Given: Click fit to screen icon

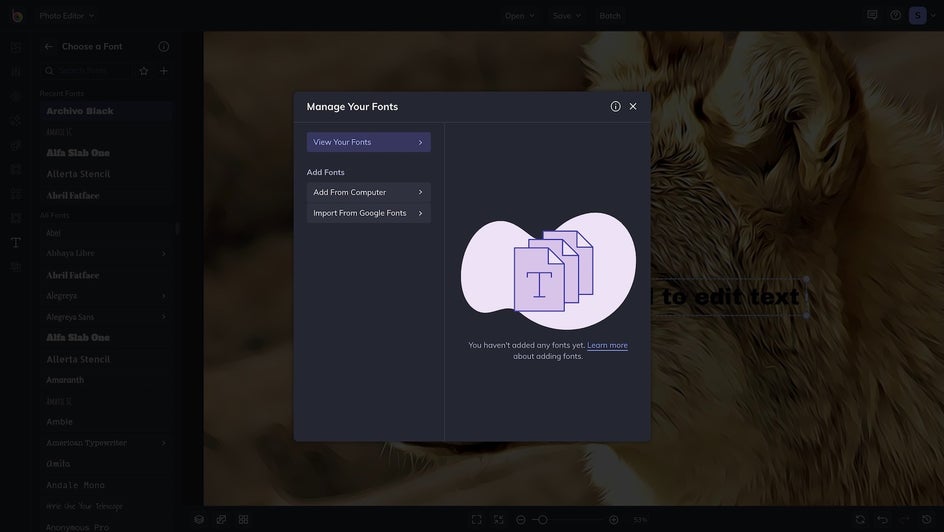Looking at the screenshot, I should click(x=476, y=519).
